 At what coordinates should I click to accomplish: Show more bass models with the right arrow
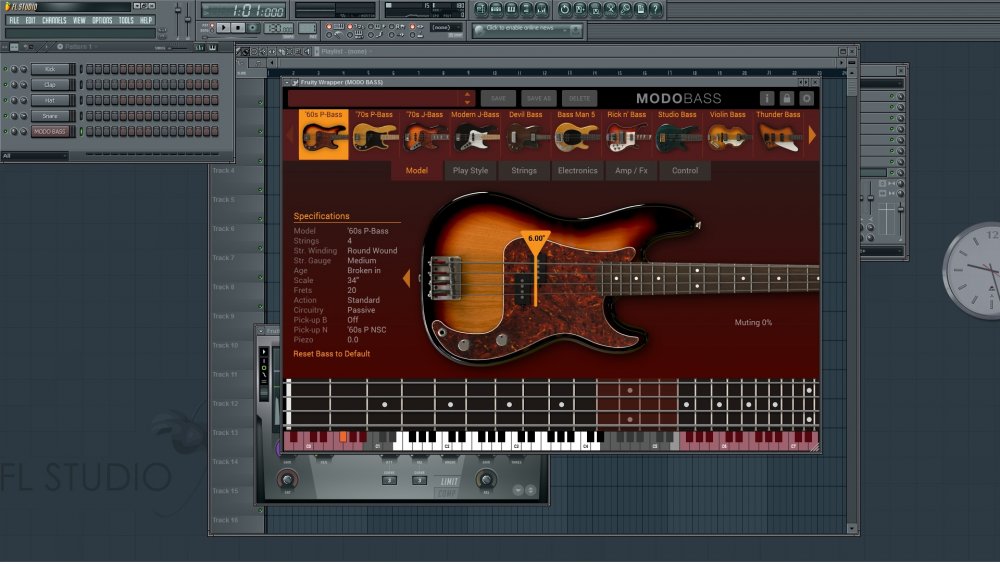812,135
